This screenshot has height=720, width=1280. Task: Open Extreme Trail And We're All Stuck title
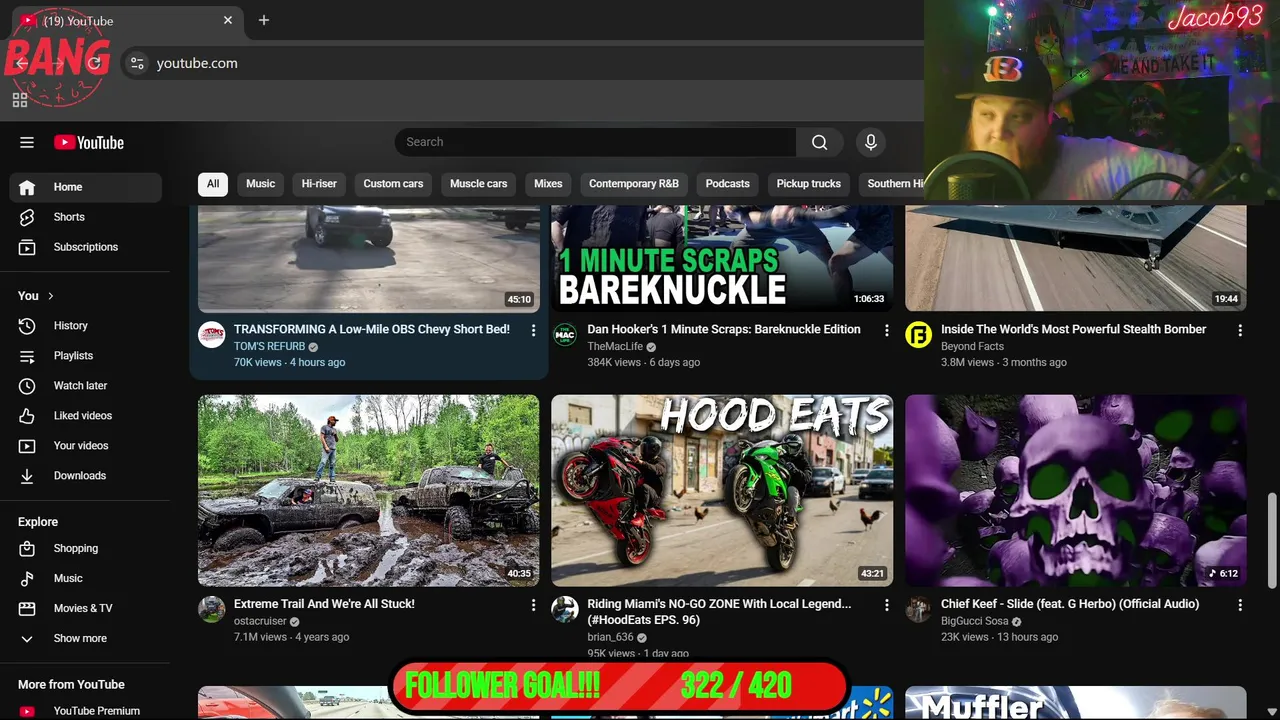324,604
